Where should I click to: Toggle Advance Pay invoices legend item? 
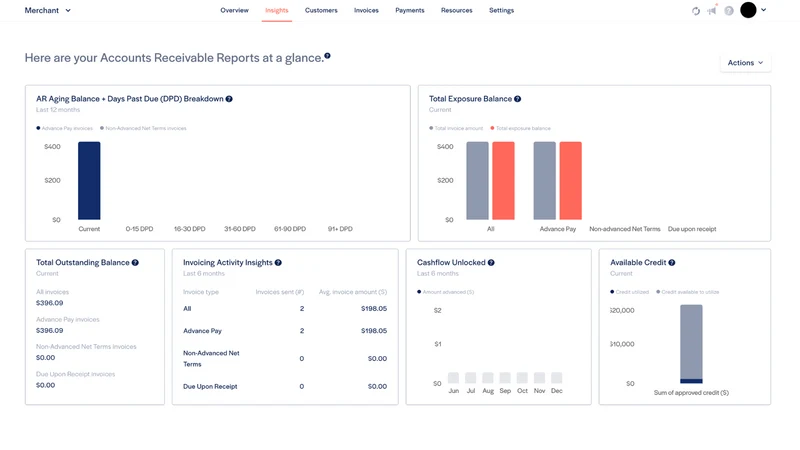pyautogui.click(x=64, y=128)
